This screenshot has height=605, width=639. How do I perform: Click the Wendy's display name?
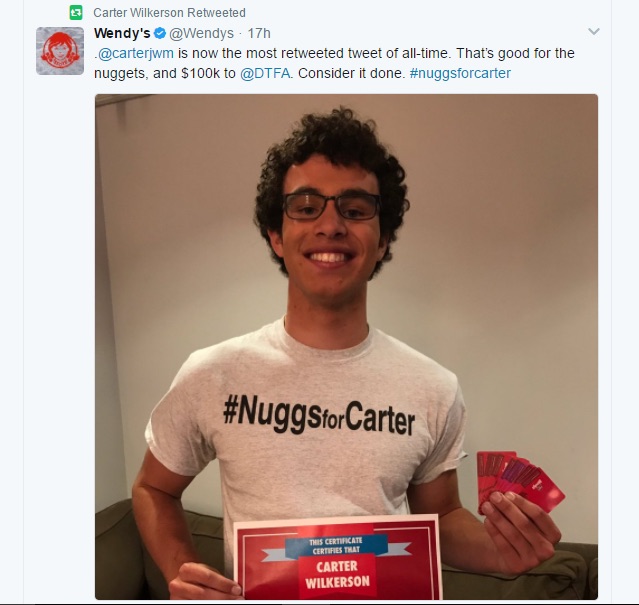coord(122,33)
